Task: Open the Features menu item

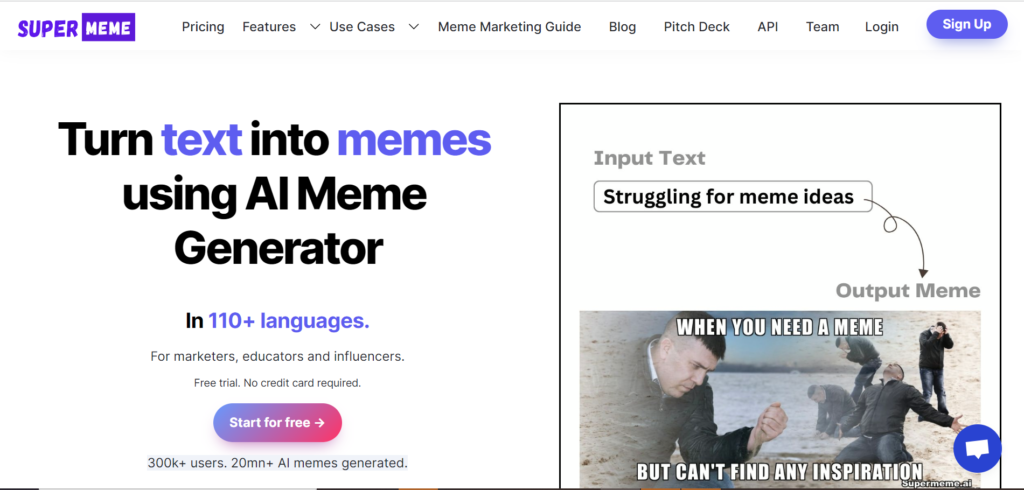Action: 269,27
